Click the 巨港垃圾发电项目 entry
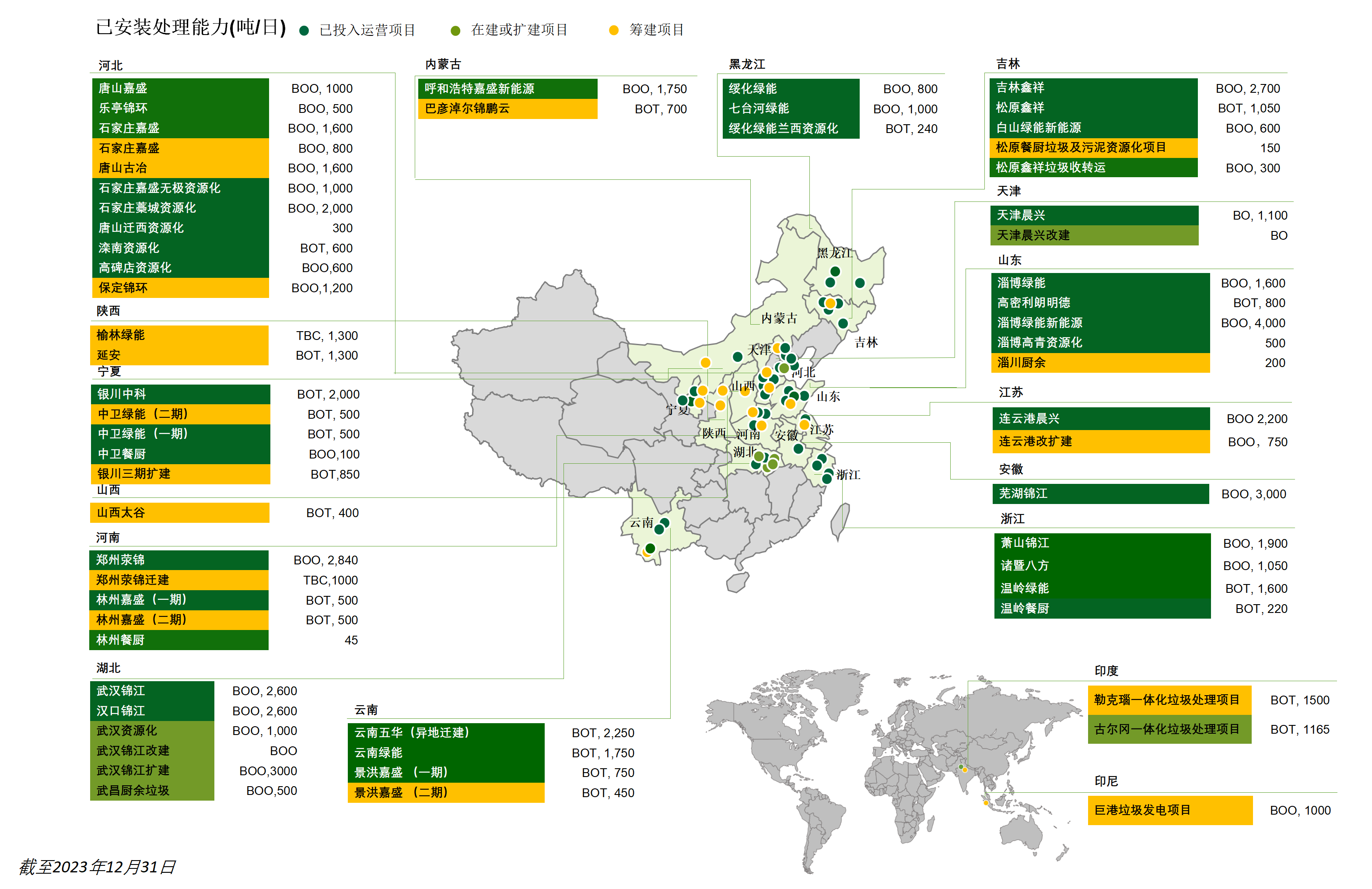1372x889 pixels. tap(1170, 811)
